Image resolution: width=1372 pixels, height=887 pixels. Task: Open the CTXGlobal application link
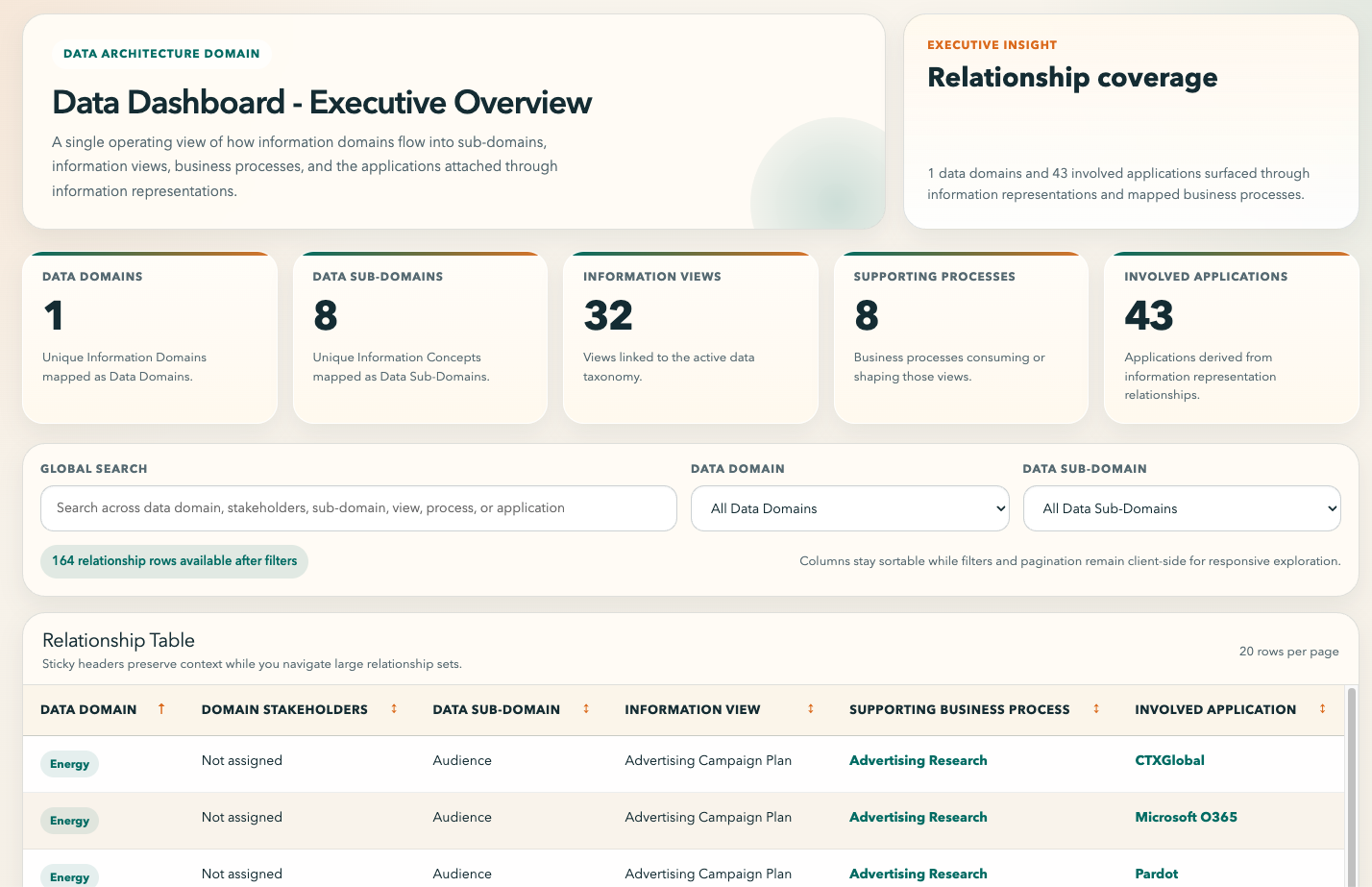1169,760
